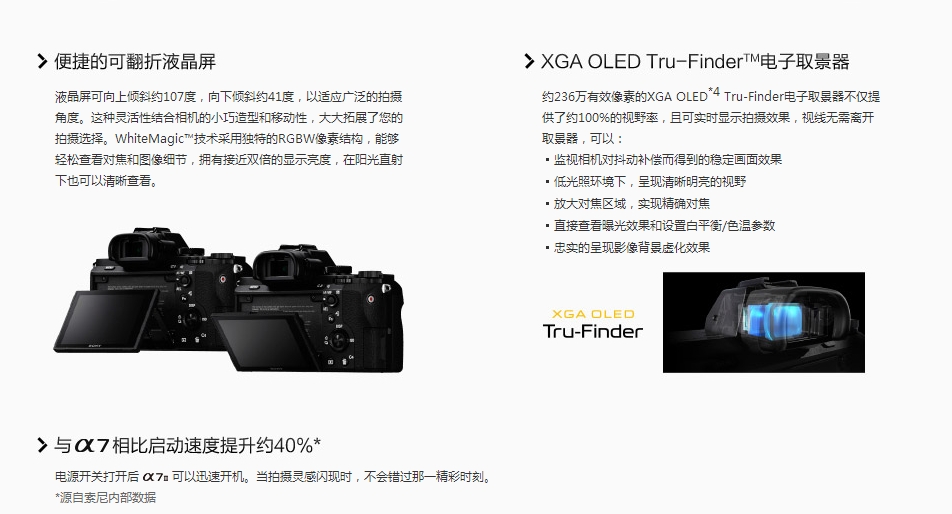
Task: Select the XGA OLED Tru-Finder电子取景器 heading
Action: pyautogui.click(x=695, y=61)
